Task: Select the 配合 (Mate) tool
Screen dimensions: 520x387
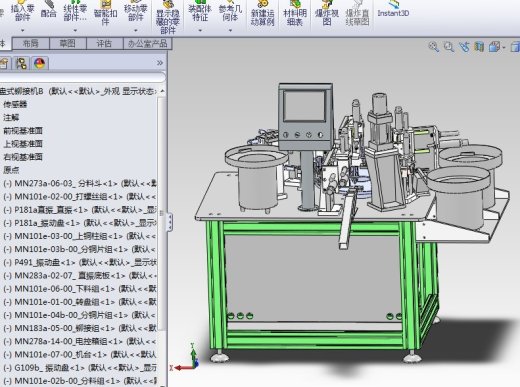Action: click(49, 9)
